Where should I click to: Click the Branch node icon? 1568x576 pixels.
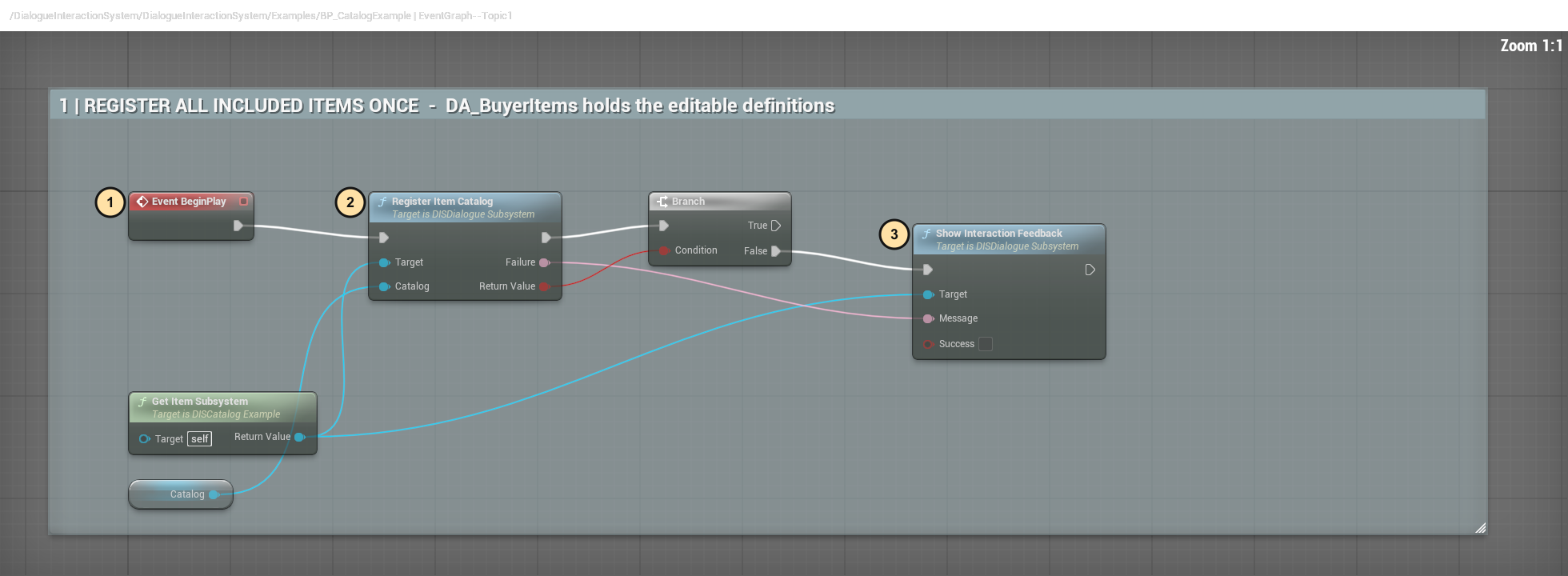(x=662, y=202)
